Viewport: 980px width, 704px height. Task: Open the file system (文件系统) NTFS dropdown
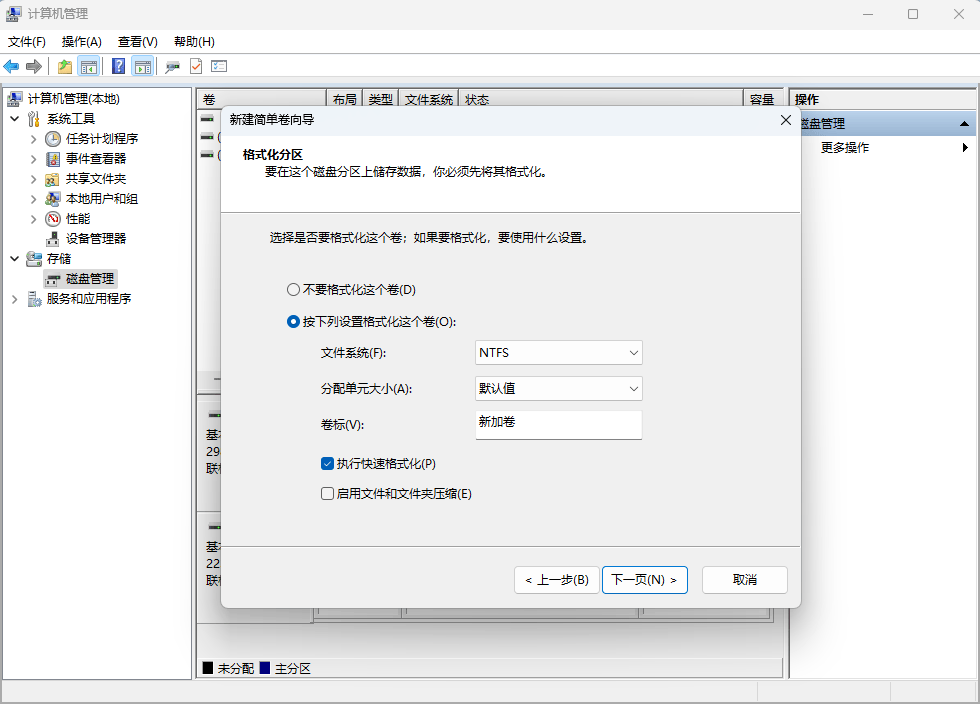[558, 352]
